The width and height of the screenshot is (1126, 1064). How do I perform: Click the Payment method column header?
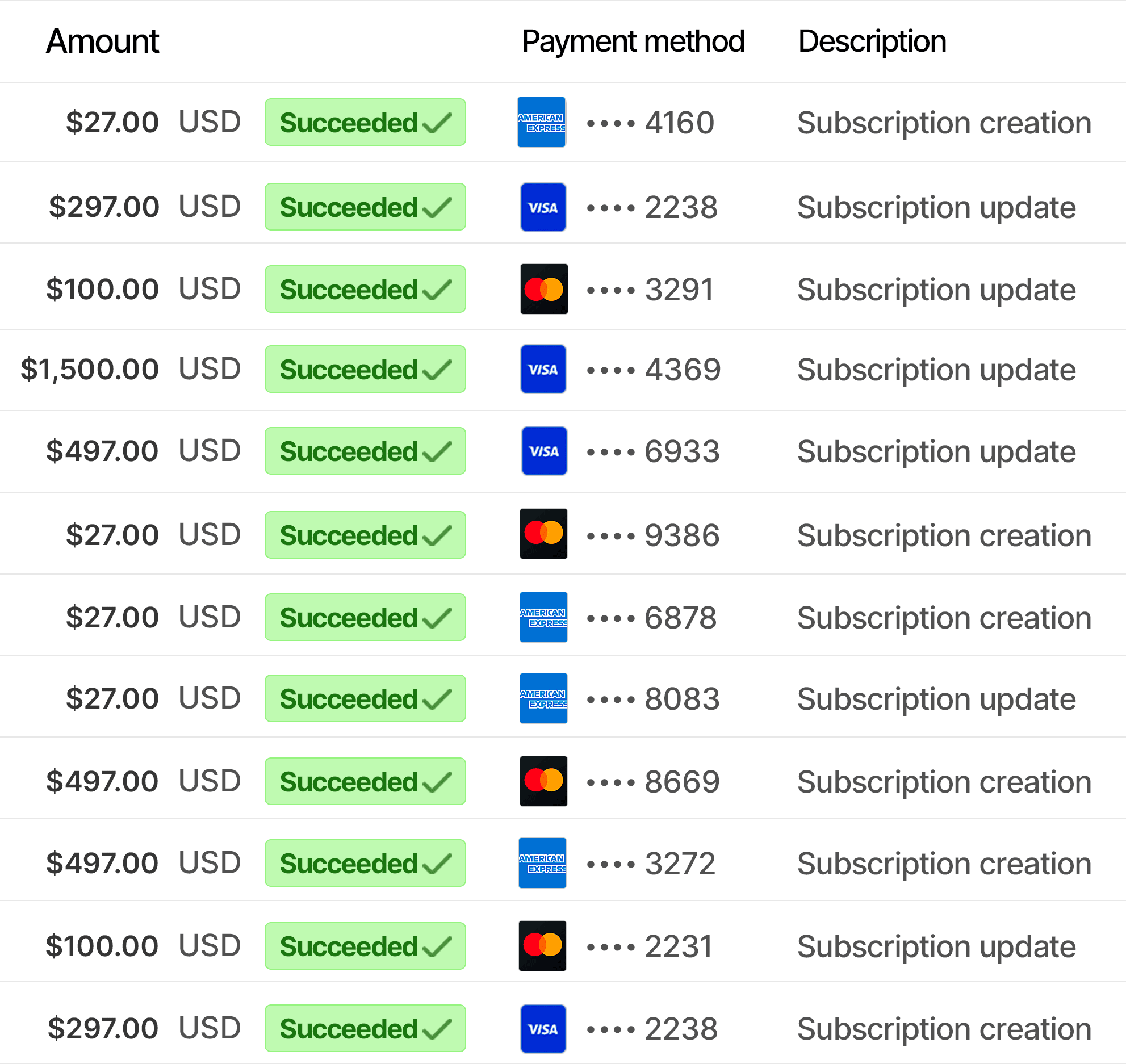pyautogui.click(x=633, y=41)
